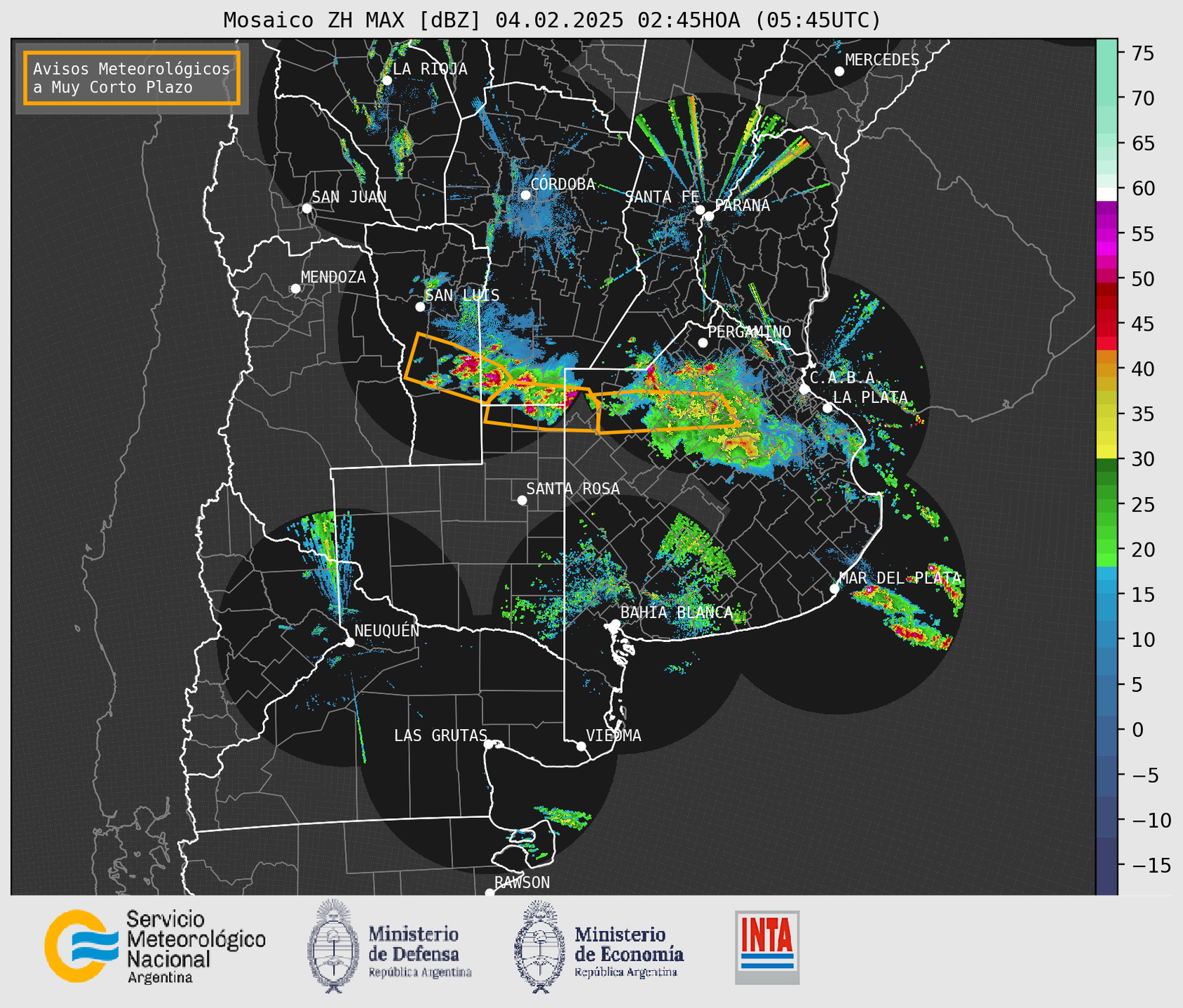Click the white marker dot at Neuquén

coord(349,642)
